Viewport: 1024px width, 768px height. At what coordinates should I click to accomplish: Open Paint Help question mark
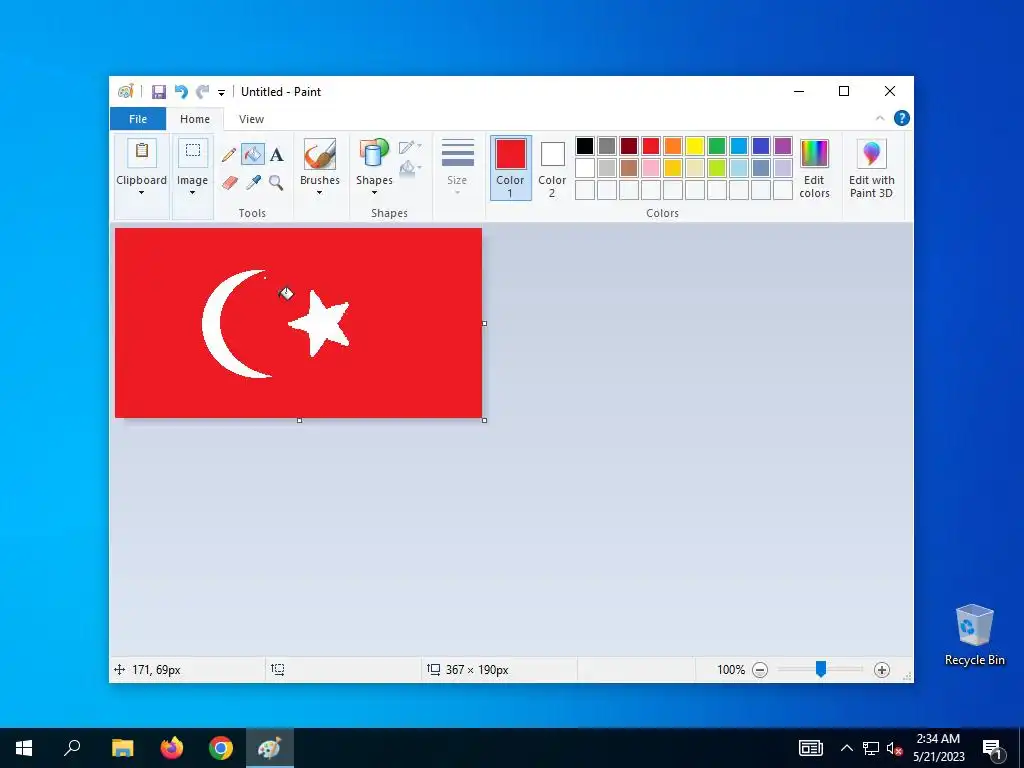point(901,118)
